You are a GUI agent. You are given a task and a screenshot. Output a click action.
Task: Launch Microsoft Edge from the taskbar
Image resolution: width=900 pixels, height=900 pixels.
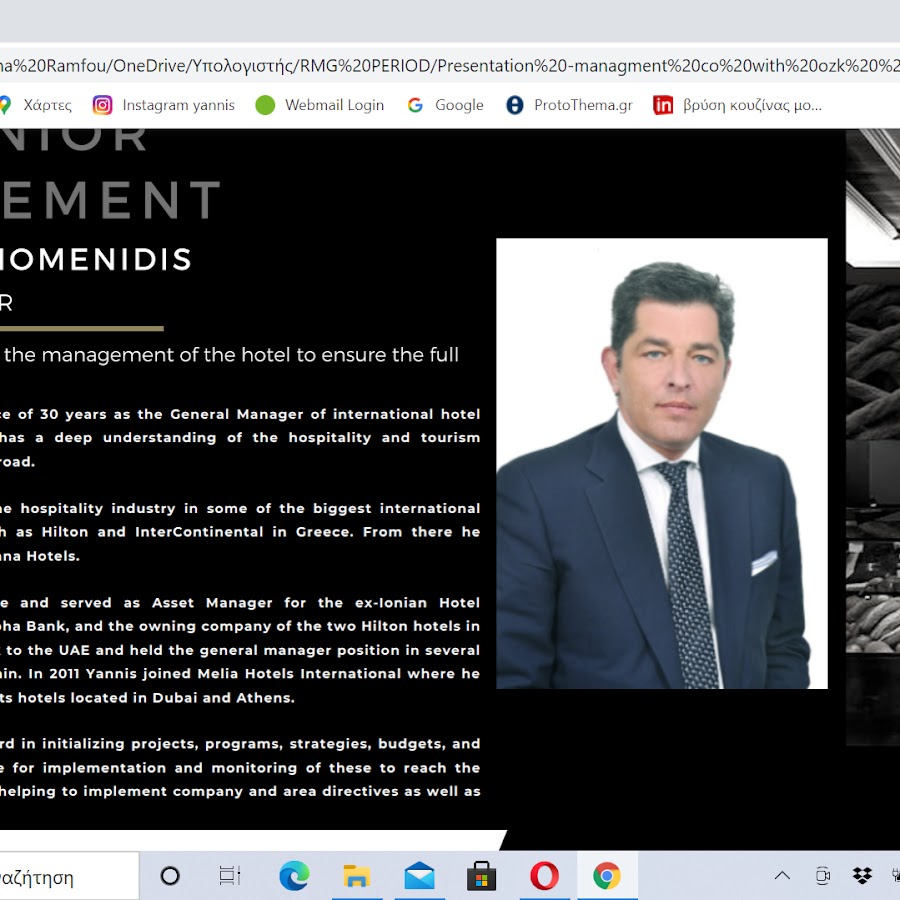click(x=294, y=876)
